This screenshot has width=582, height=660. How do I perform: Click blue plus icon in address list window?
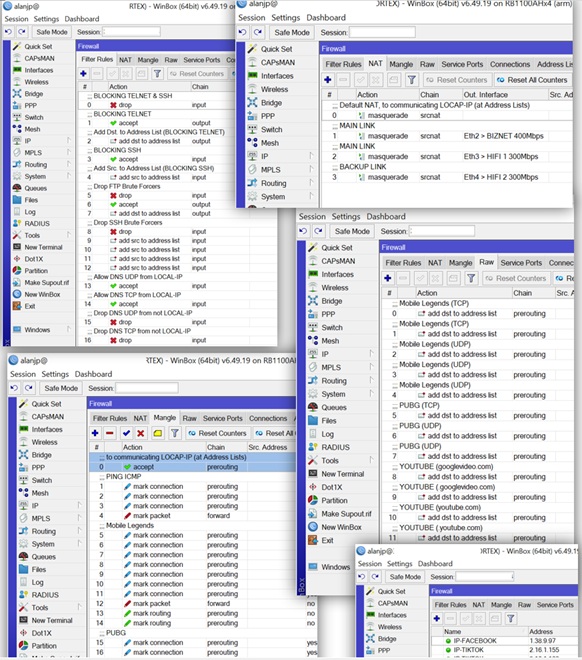pyautogui.click(x=437, y=618)
